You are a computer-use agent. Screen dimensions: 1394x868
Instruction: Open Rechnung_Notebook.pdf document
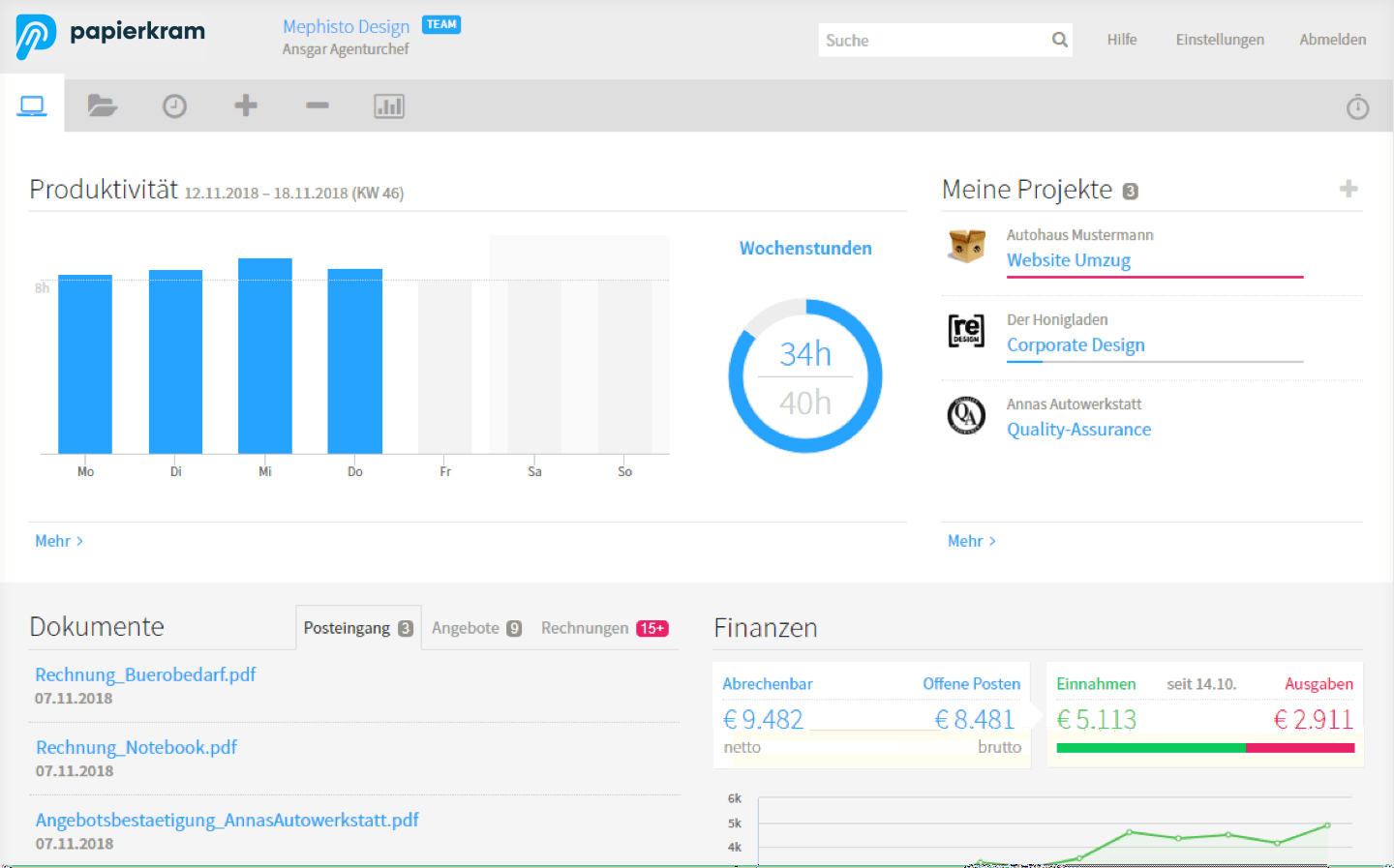(x=136, y=747)
